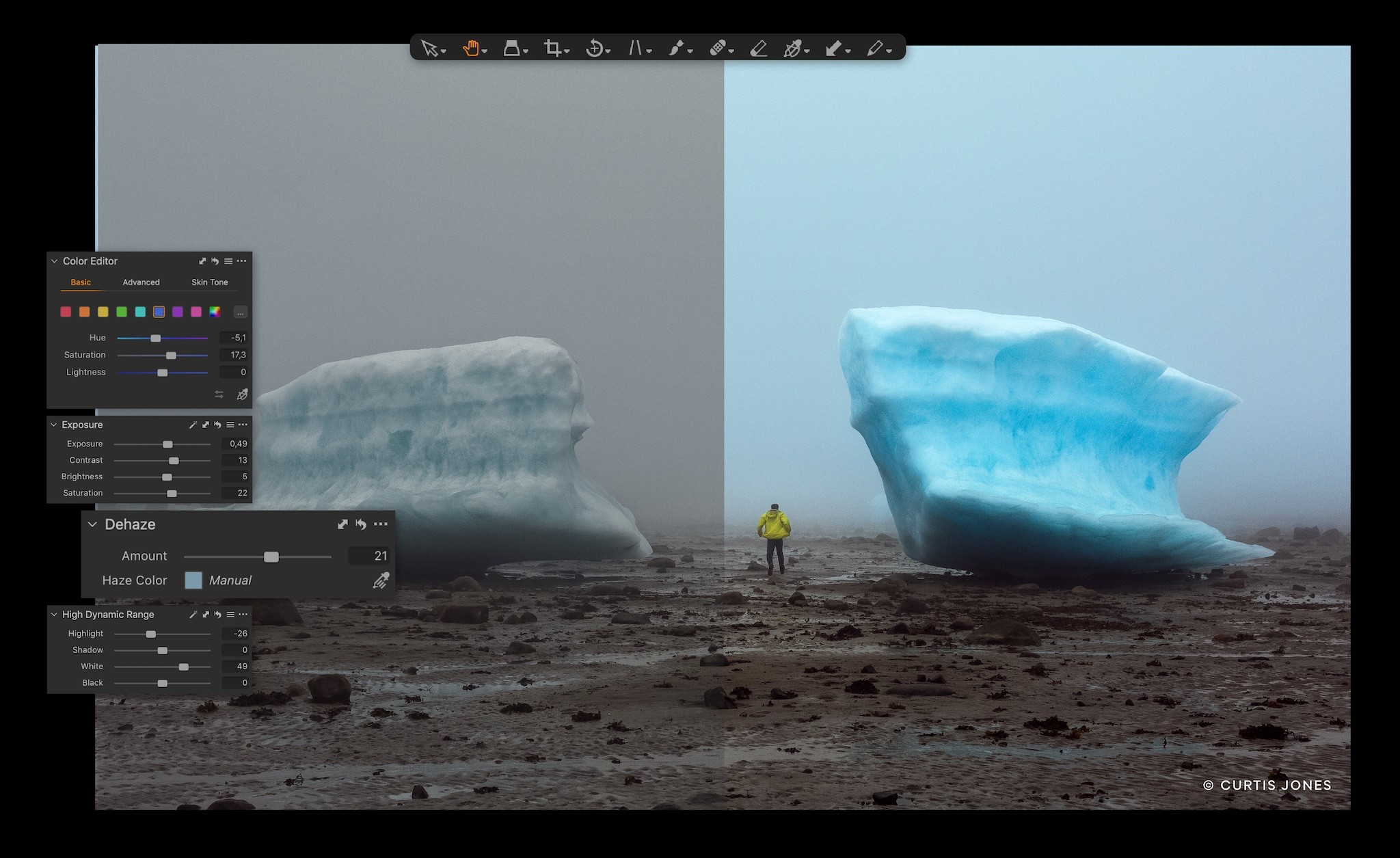The width and height of the screenshot is (1400, 858).
Task: Open the Select pointer tool dropdown arrow
Action: click(x=444, y=52)
